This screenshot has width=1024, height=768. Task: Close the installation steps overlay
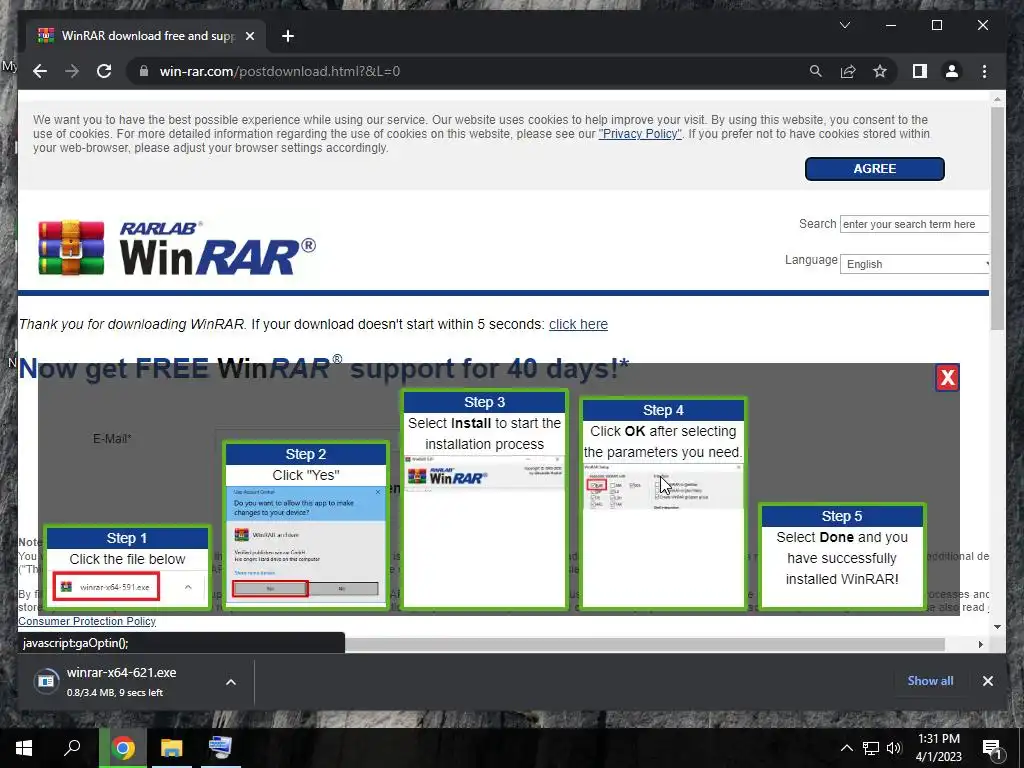tap(947, 377)
